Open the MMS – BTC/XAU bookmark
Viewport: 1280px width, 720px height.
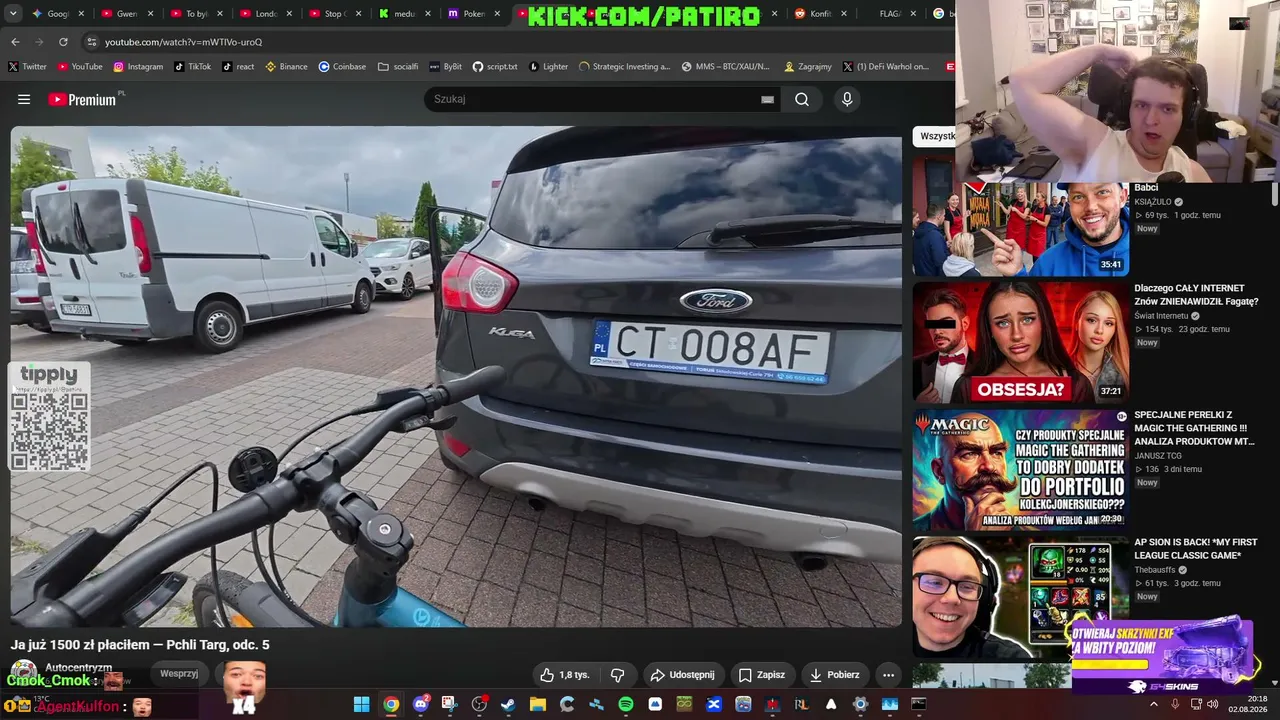point(726,67)
